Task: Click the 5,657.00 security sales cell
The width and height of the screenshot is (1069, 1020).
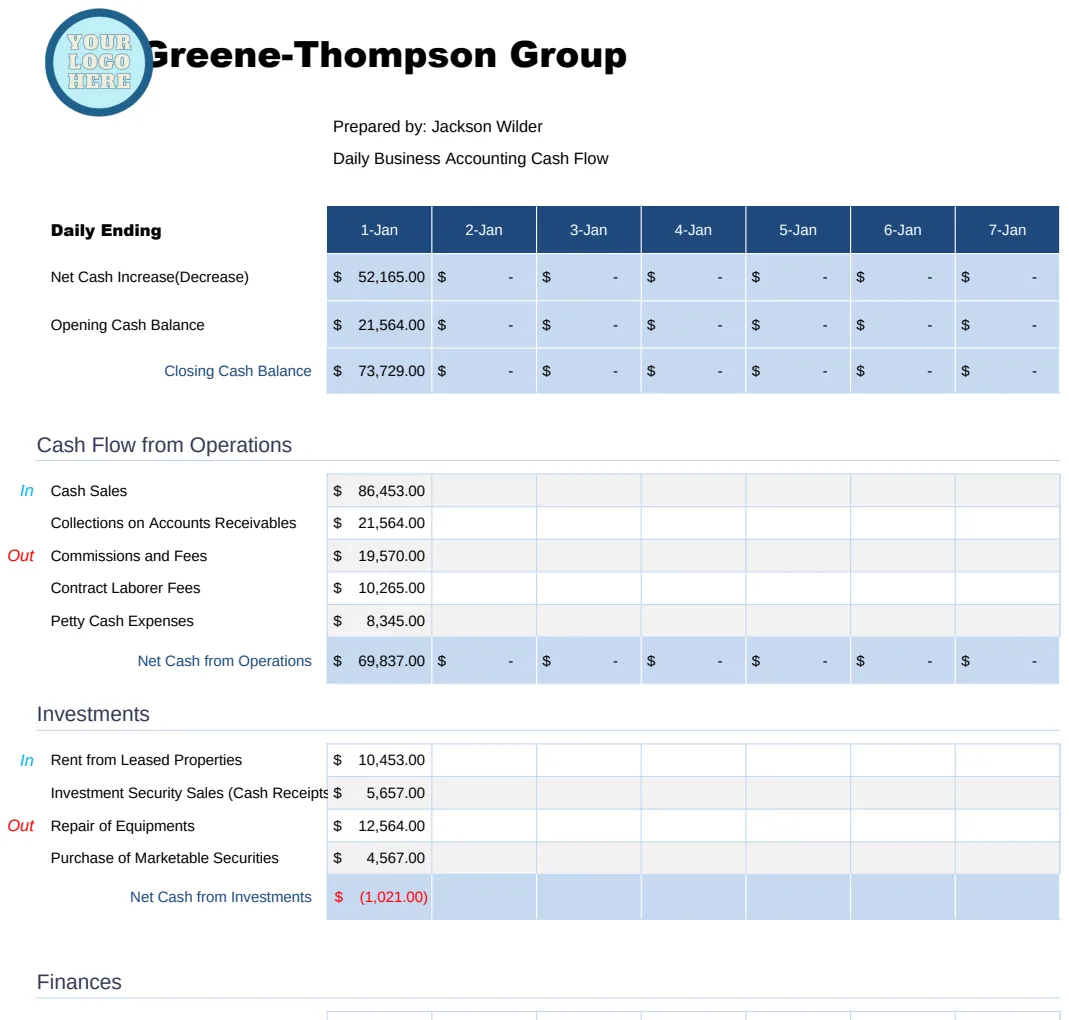Action: tap(379, 793)
